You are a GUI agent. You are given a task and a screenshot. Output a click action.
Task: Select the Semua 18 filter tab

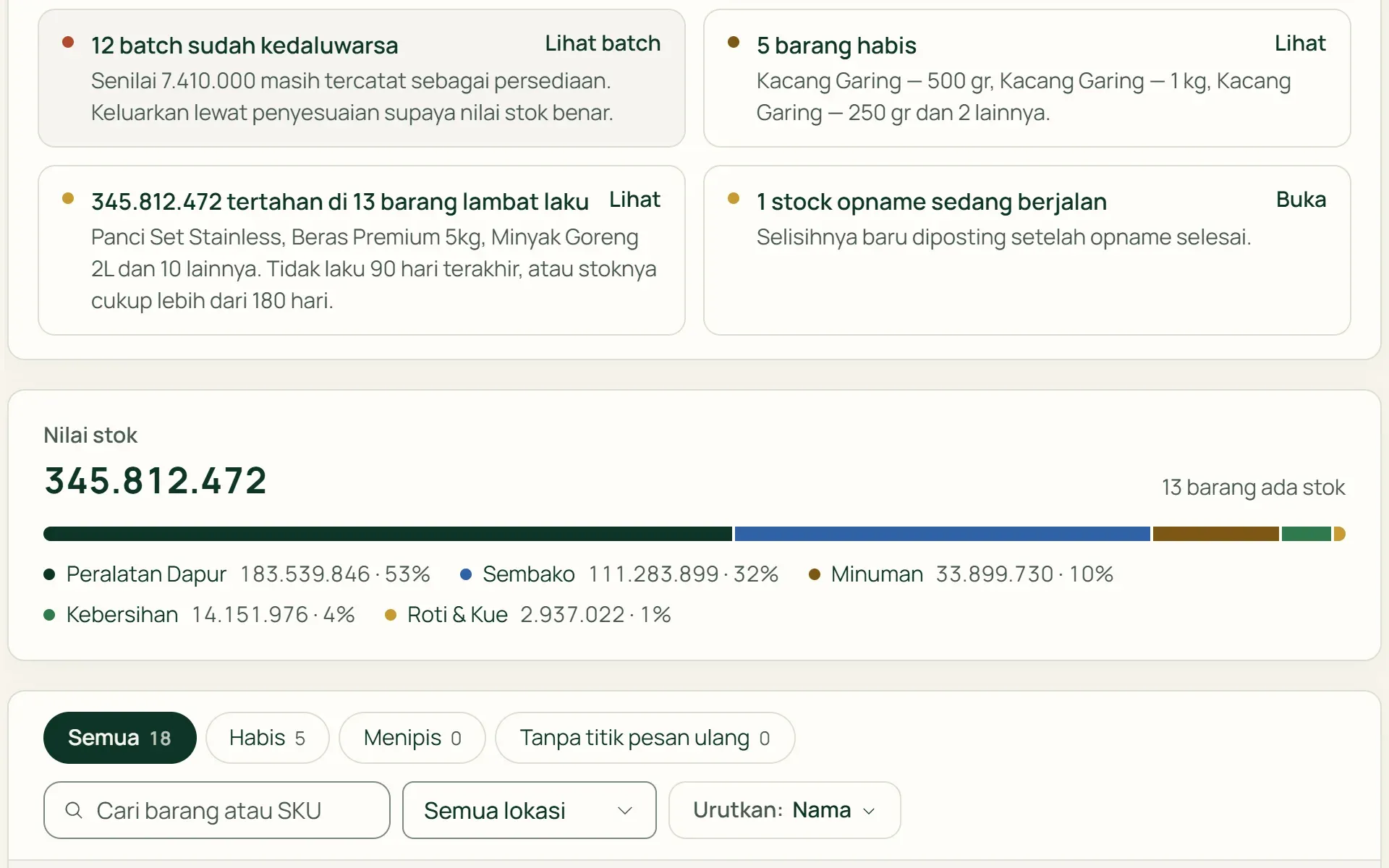pyautogui.click(x=120, y=738)
